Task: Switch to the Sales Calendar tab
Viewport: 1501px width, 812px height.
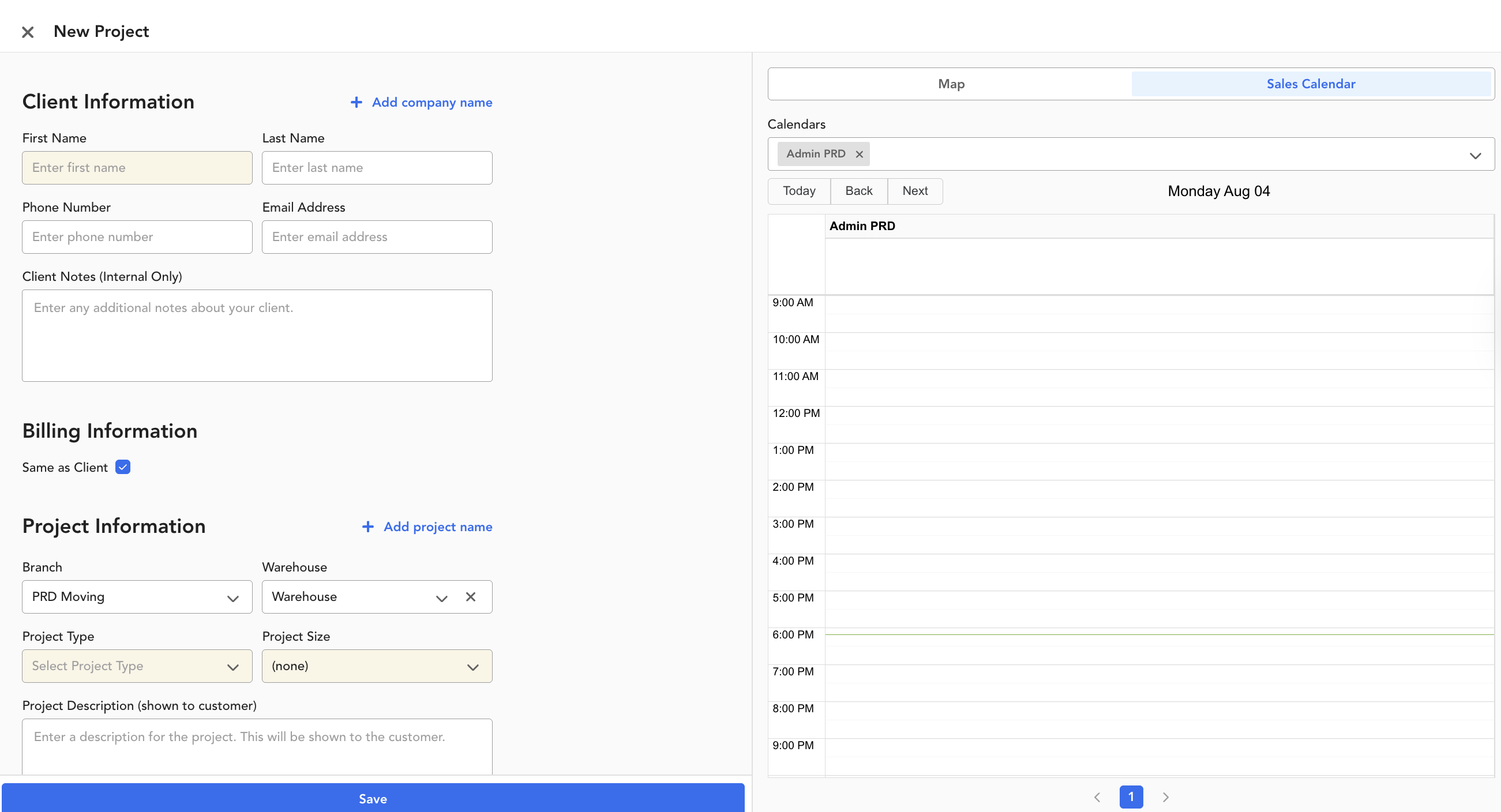Action: click(1311, 84)
